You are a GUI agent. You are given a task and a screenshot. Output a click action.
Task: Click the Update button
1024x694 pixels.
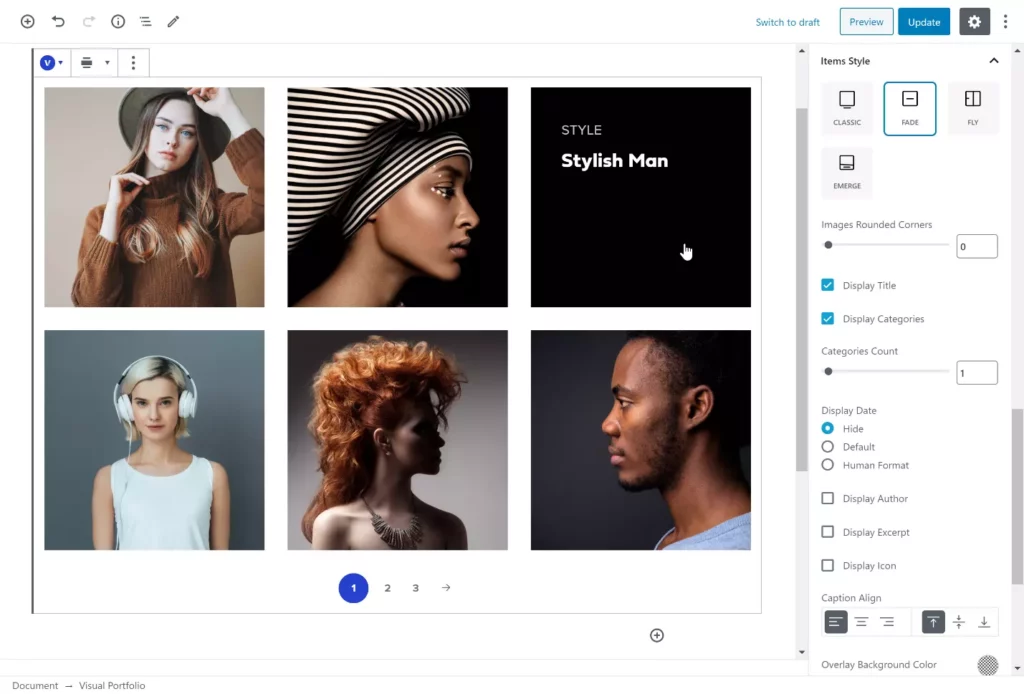click(x=923, y=22)
